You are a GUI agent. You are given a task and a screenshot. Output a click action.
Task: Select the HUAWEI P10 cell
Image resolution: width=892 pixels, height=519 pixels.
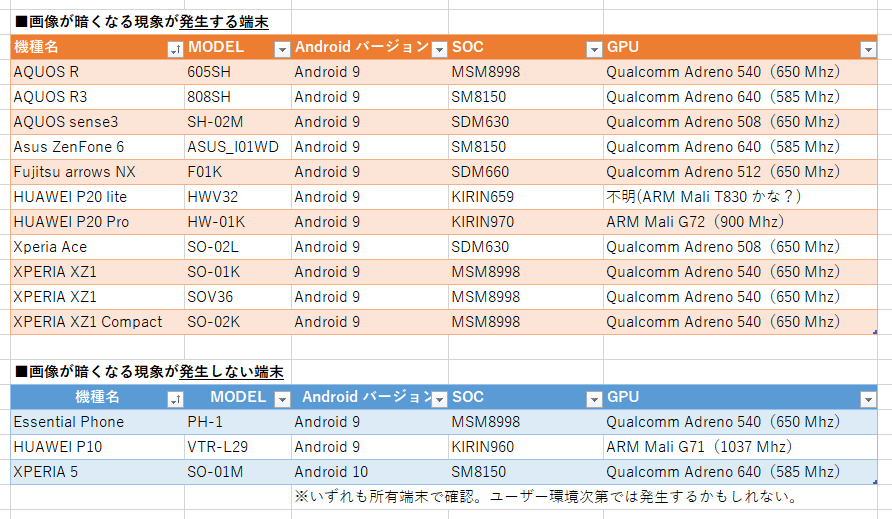click(97, 447)
